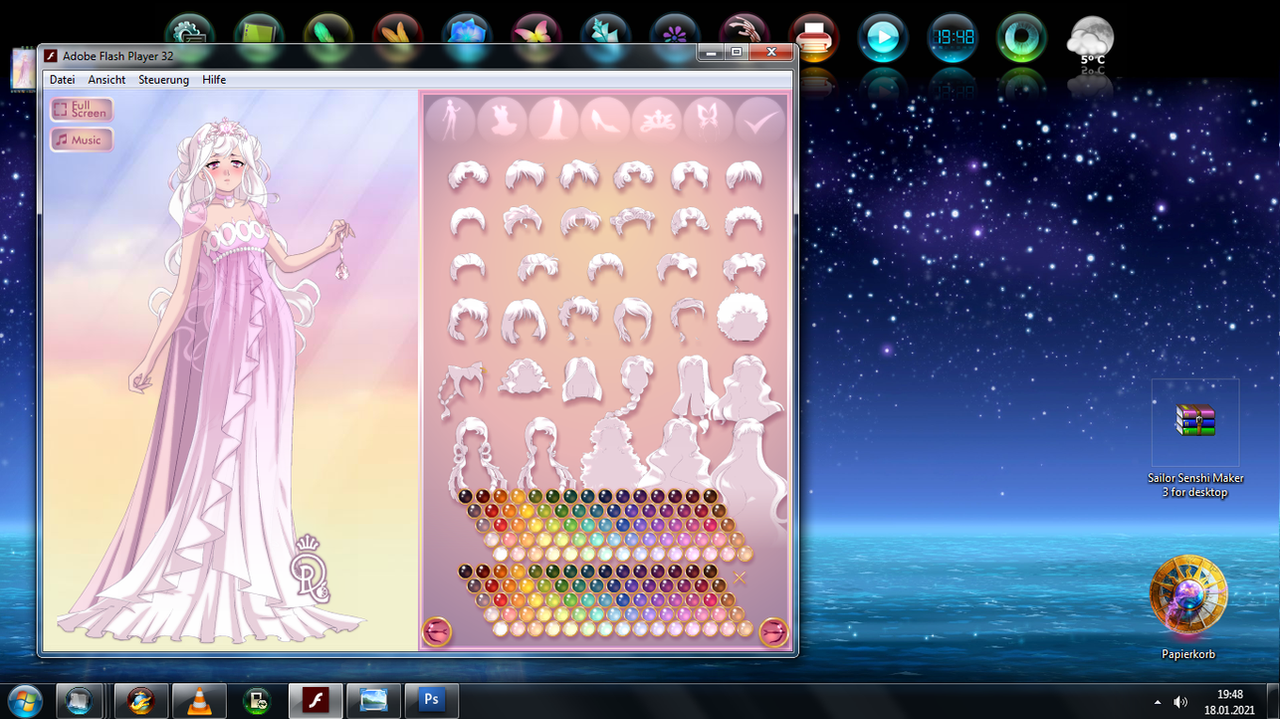Click the small X beside lower color palette
This screenshot has width=1280, height=719.
pos(740,577)
